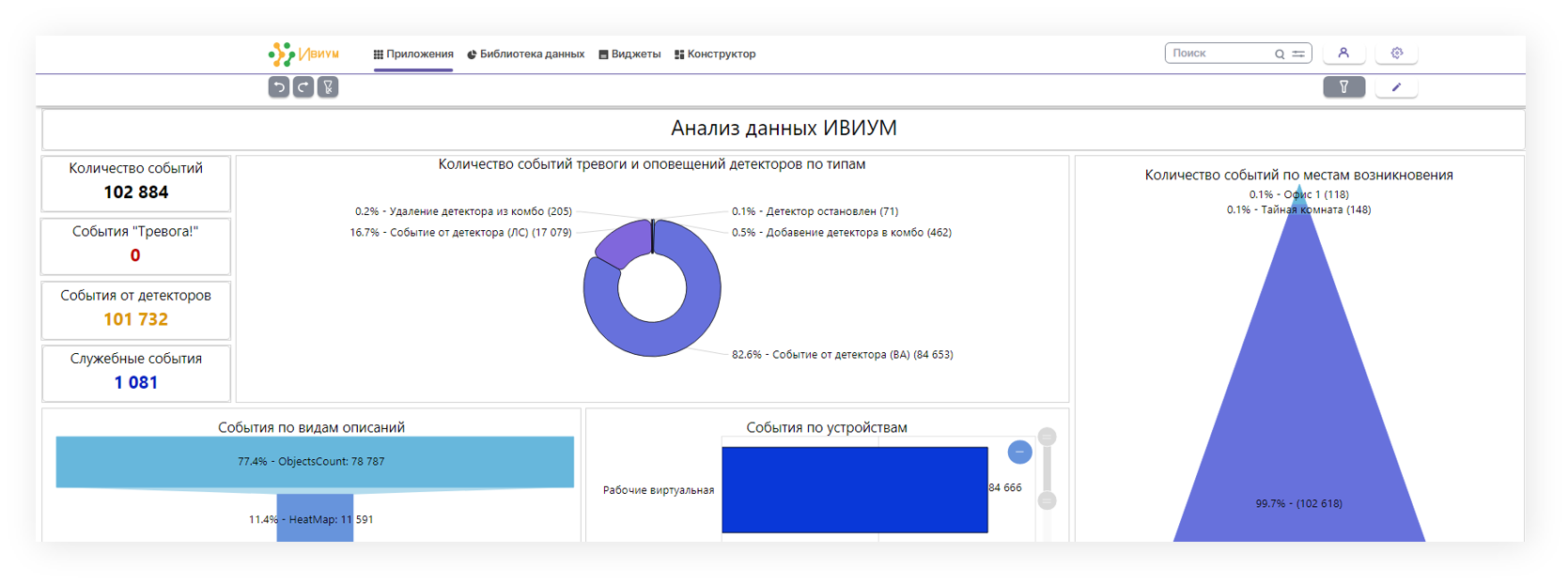The height and width of the screenshot is (584, 1568).
Task: Click the label Офис 1 (118)
Action: coord(1298,194)
